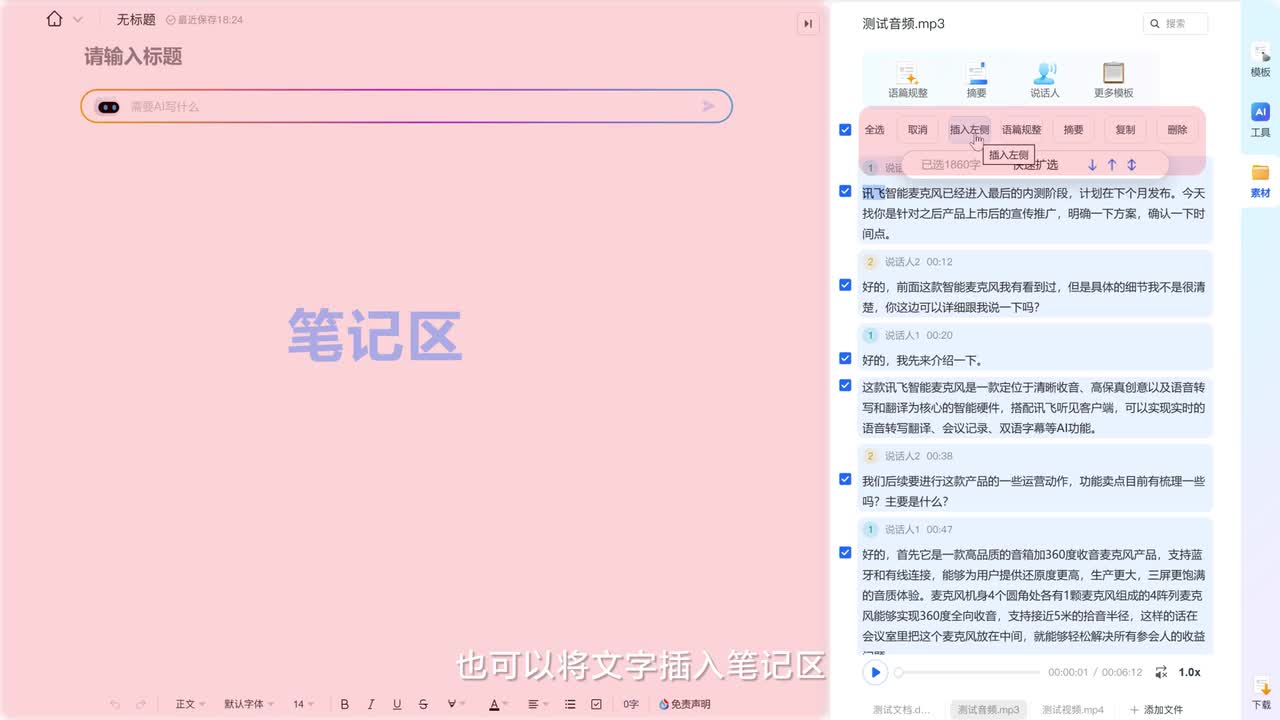Collapse the right panel with arrow icon
This screenshot has width=1280, height=720.
[x=808, y=24]
